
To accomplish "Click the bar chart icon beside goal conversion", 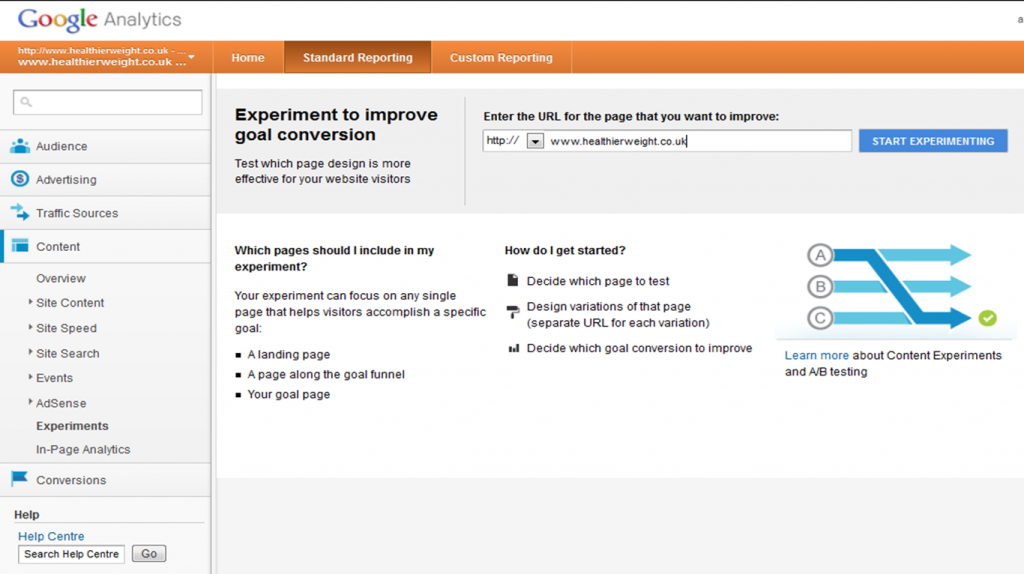I will pyautogui.click(x=514, y=348).
